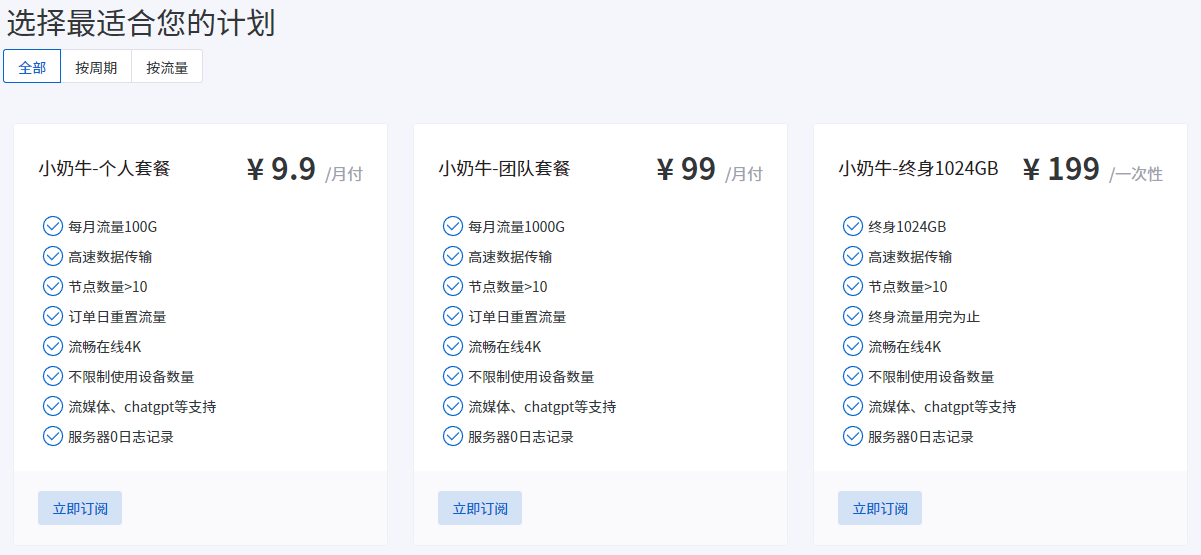Viewport: 1201px width, 555px height.
Task: Click the ¥ 199 /一次性 price label
Action: pyautogui.click(x=1092, y=170)
